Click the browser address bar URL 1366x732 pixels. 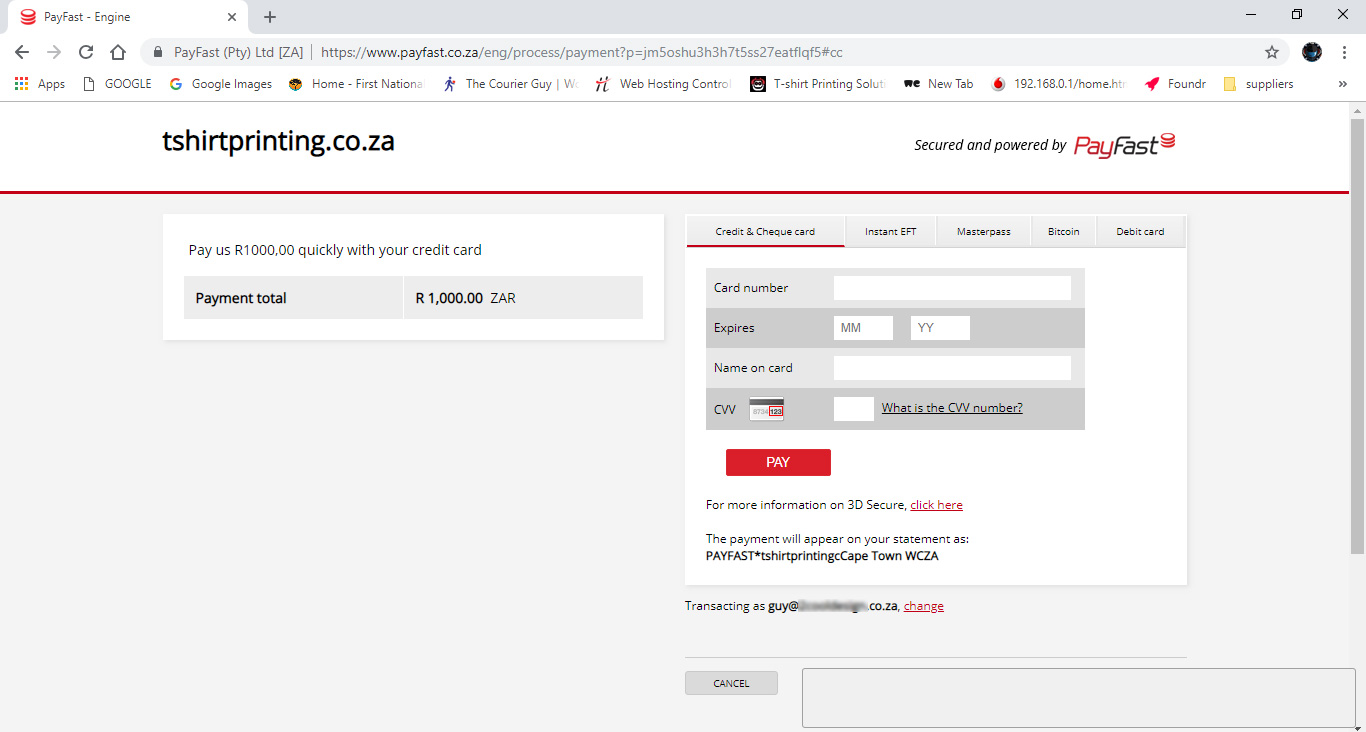coord(581,52)
